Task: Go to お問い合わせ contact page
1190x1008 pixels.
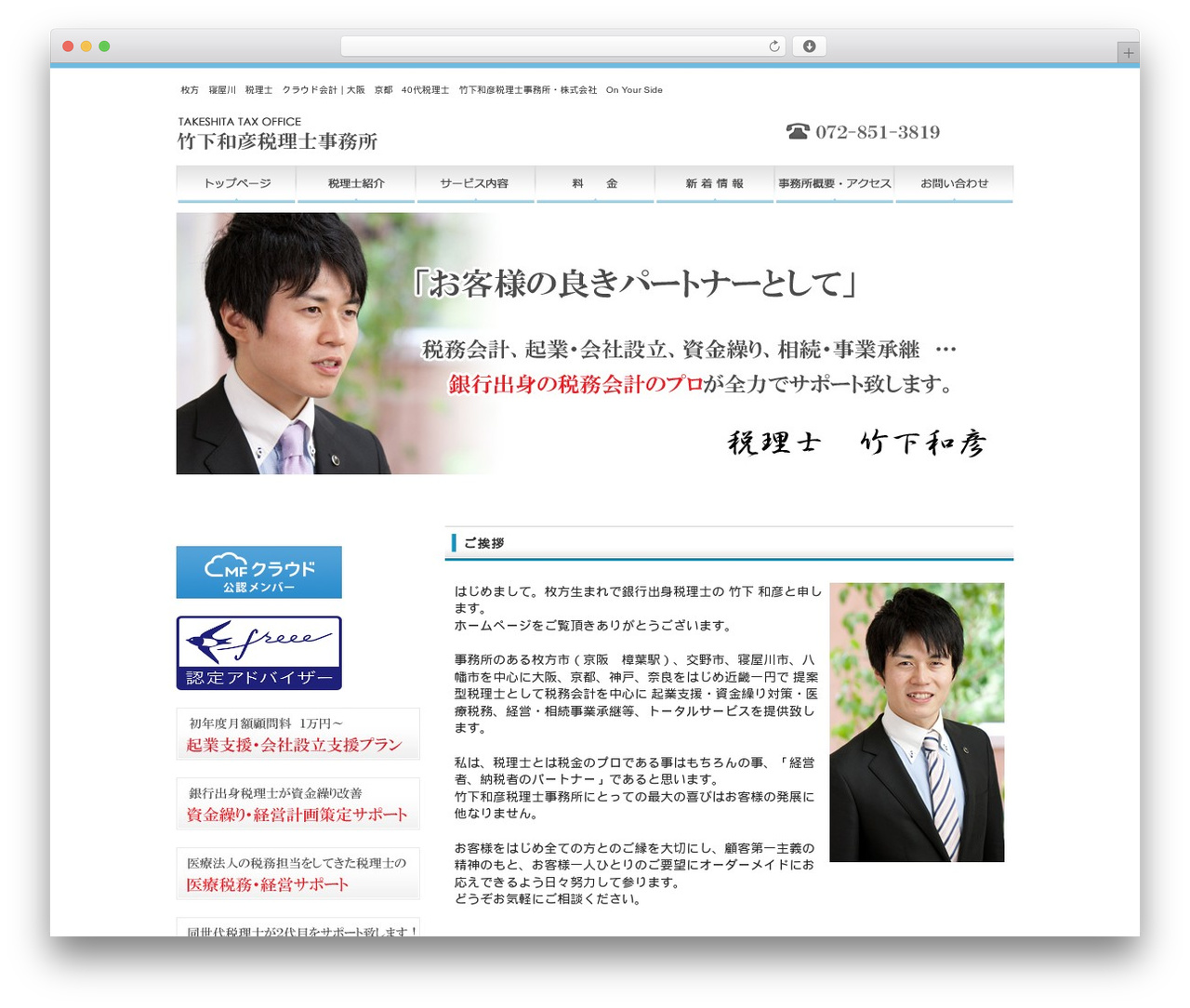Action: [x=955, y=184]
